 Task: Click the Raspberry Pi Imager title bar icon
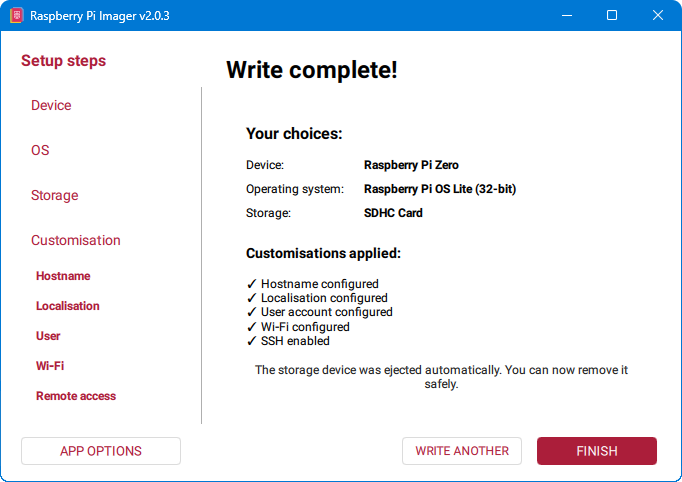[x=16, y=16]
